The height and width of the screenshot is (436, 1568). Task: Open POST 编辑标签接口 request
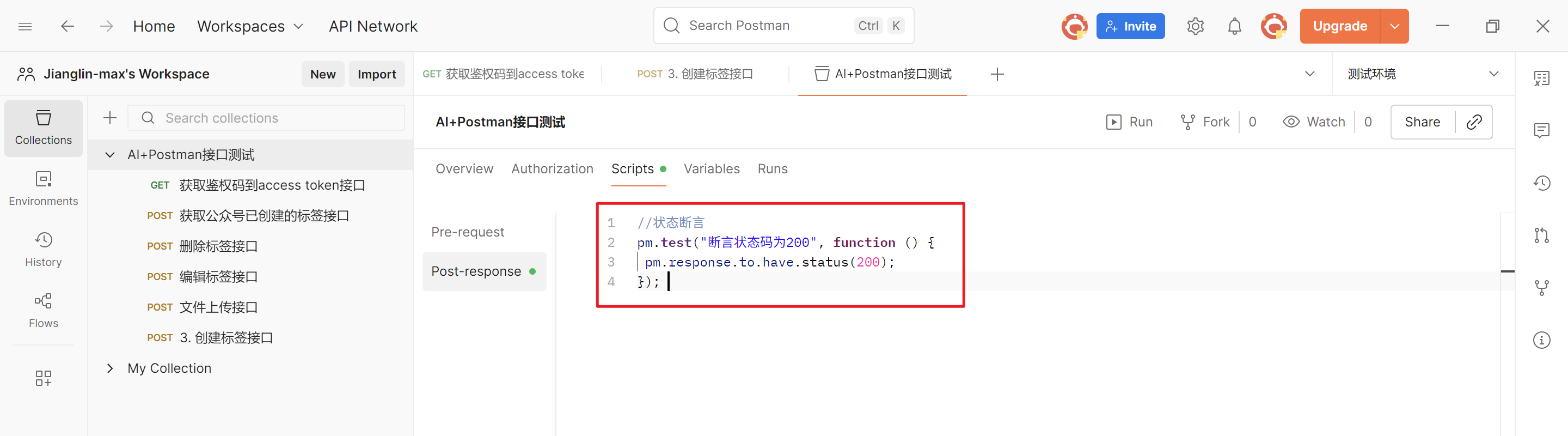point(250,276)
